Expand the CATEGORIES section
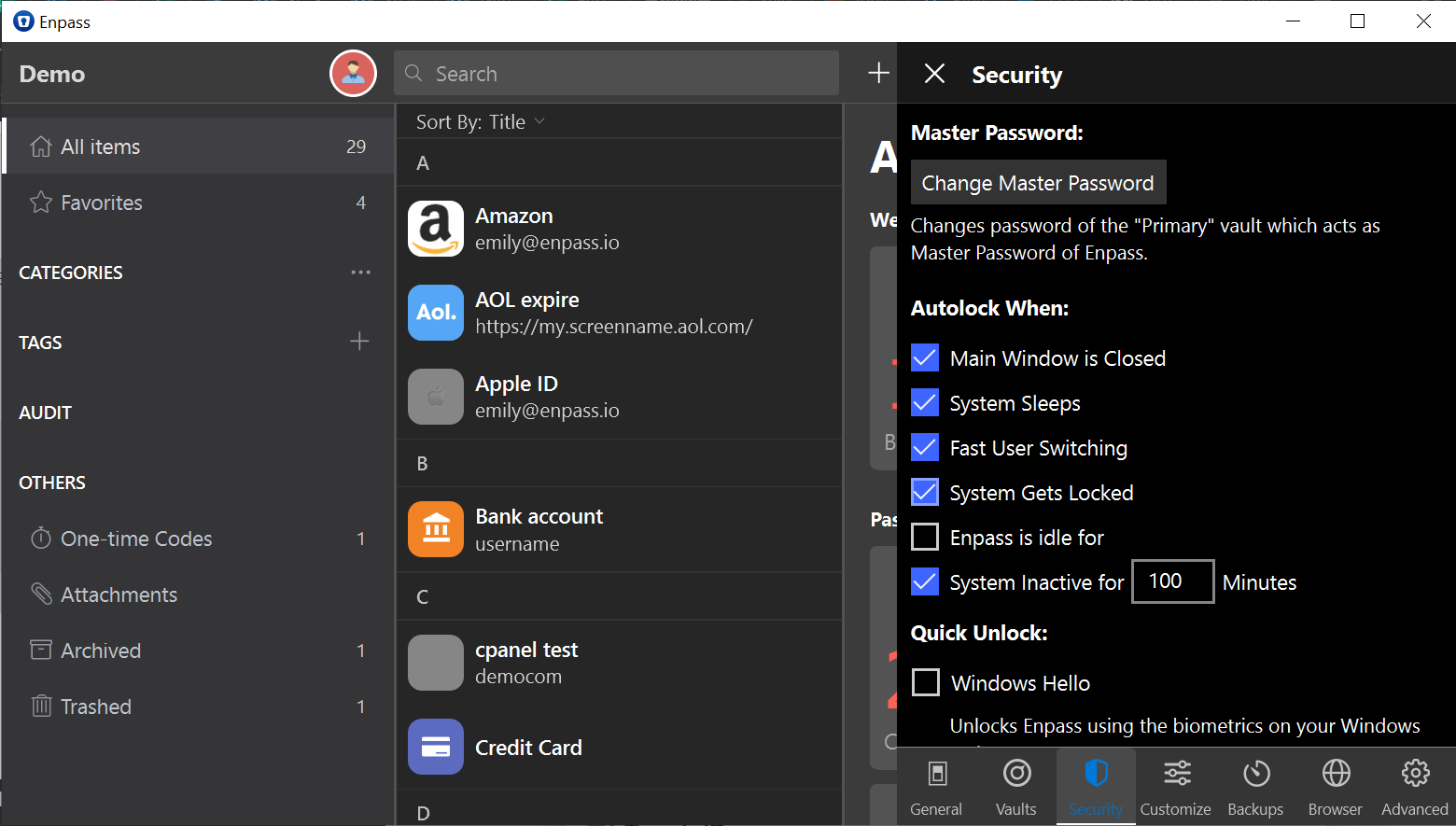 pos(71,273)
